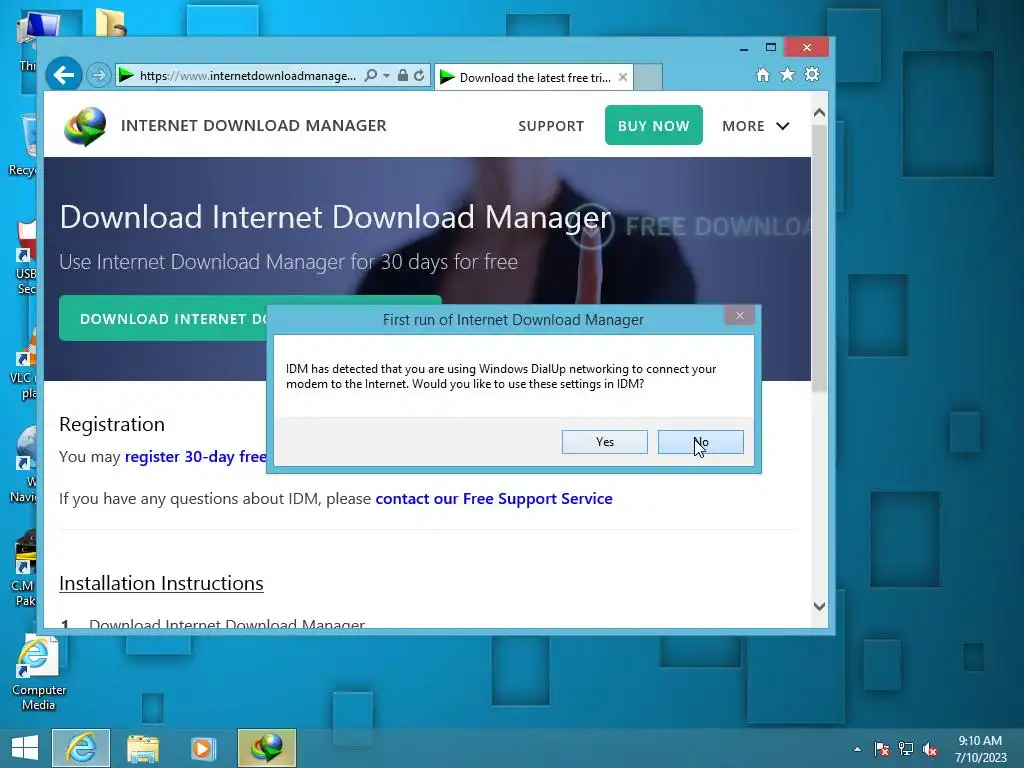Open Favorites star icon

point(788,74)
